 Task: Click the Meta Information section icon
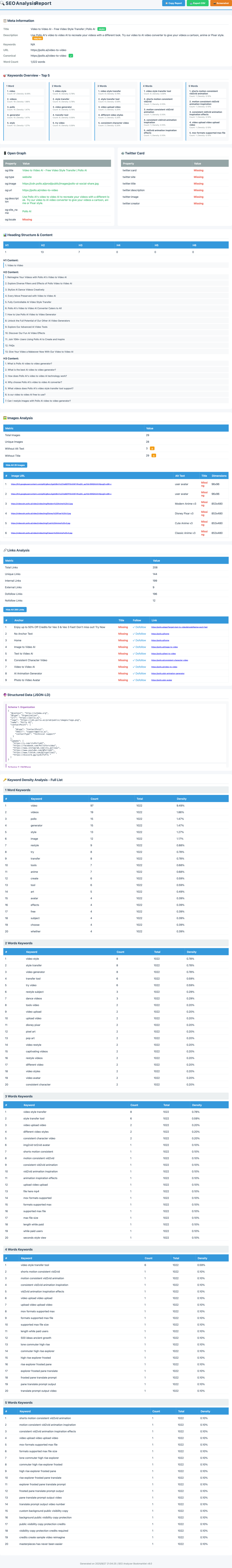coord(5,21)
